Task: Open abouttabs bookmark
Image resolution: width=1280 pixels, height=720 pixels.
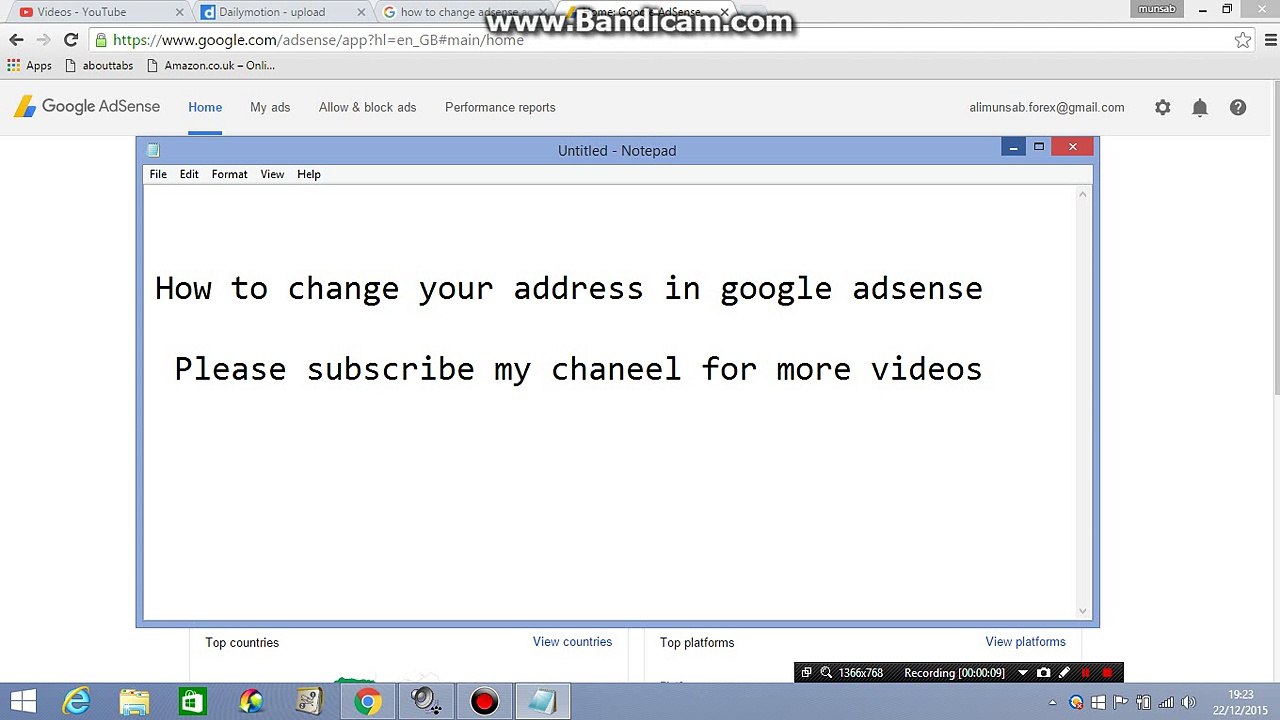Action: click(x=99, y=65)
